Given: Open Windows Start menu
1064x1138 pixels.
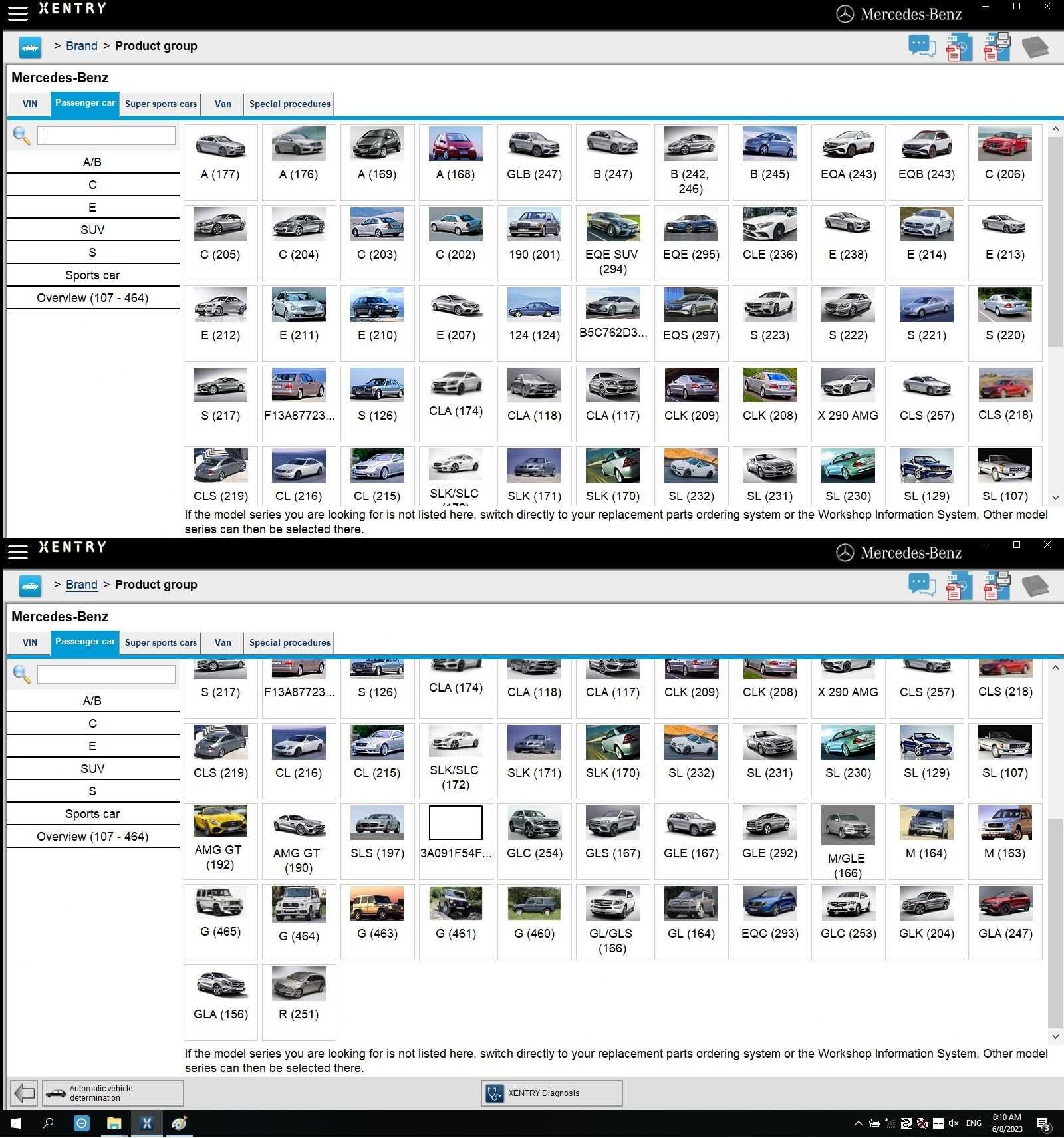Looking at the screenshot, I should [15, 1123].
